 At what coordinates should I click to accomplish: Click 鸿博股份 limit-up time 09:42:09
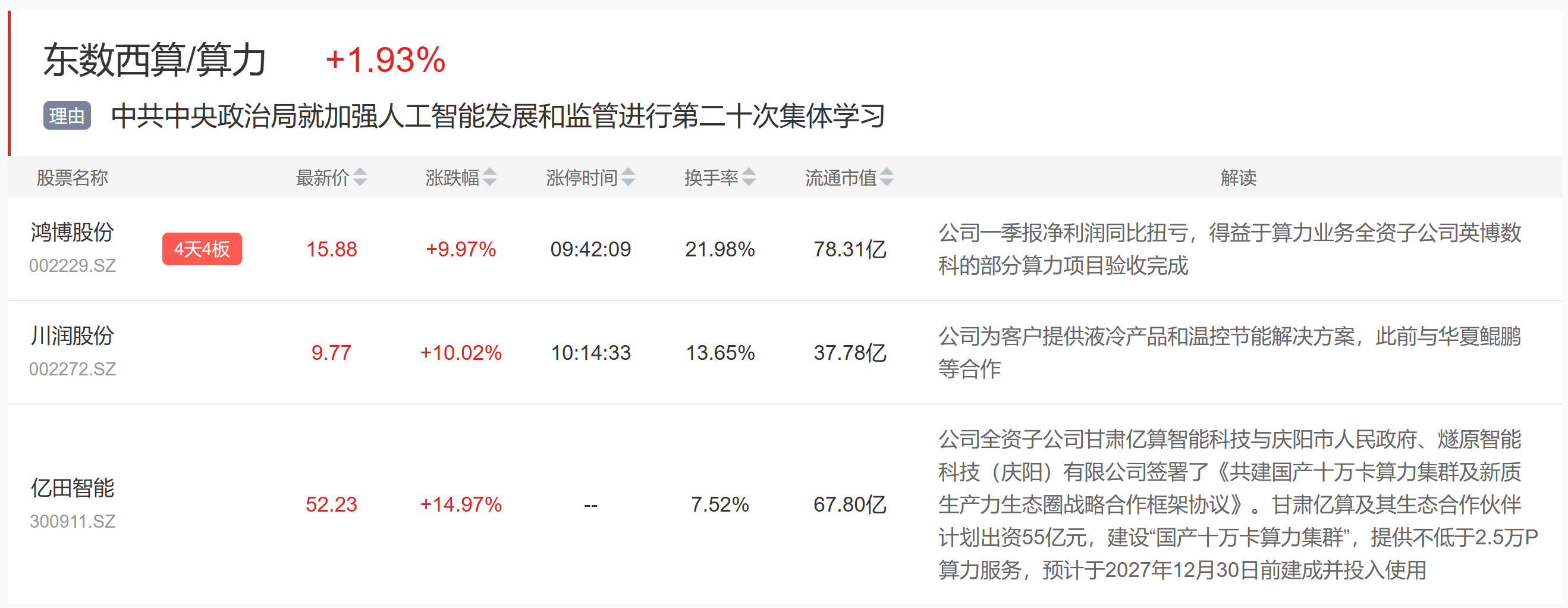pos(590,249)
